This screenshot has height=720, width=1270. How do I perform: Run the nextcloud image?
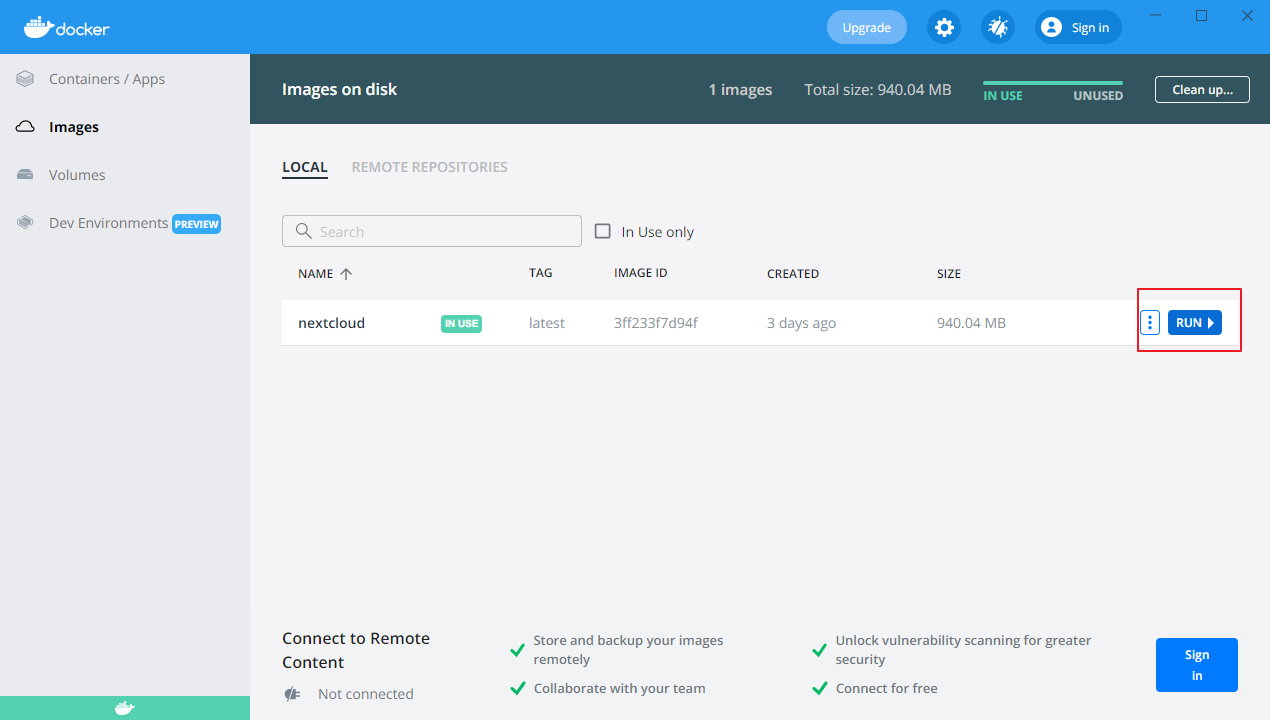[x=1195, y=322]
